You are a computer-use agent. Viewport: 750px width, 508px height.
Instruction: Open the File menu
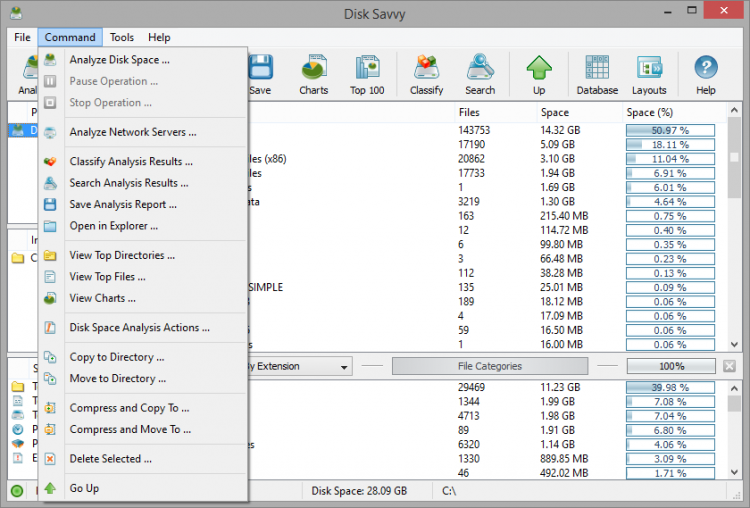[x=22, y=37]
